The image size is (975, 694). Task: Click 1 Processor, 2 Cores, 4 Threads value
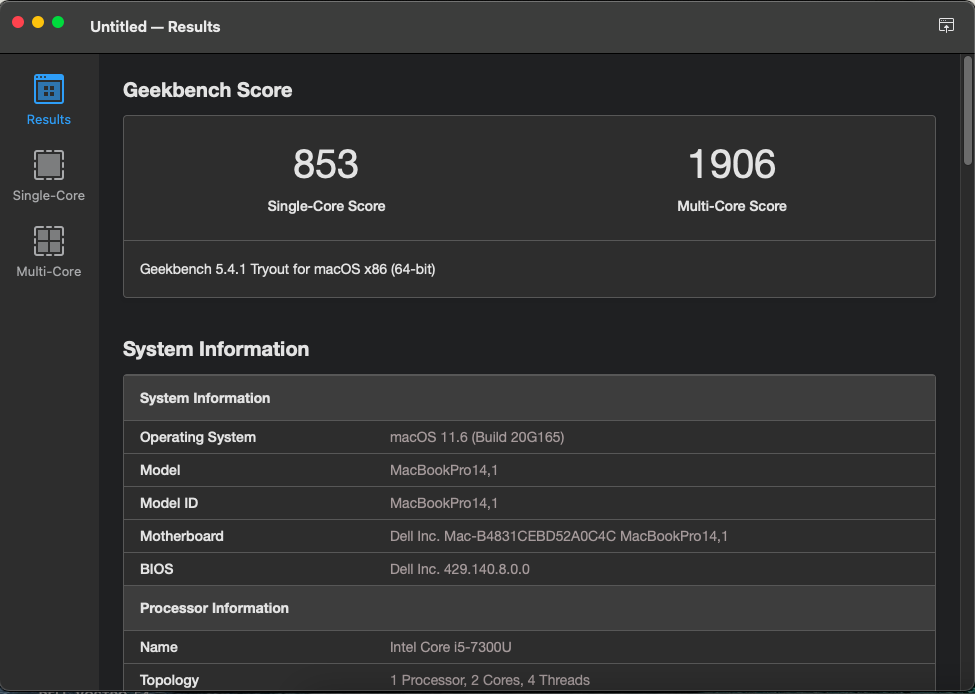tap(489, 680)
